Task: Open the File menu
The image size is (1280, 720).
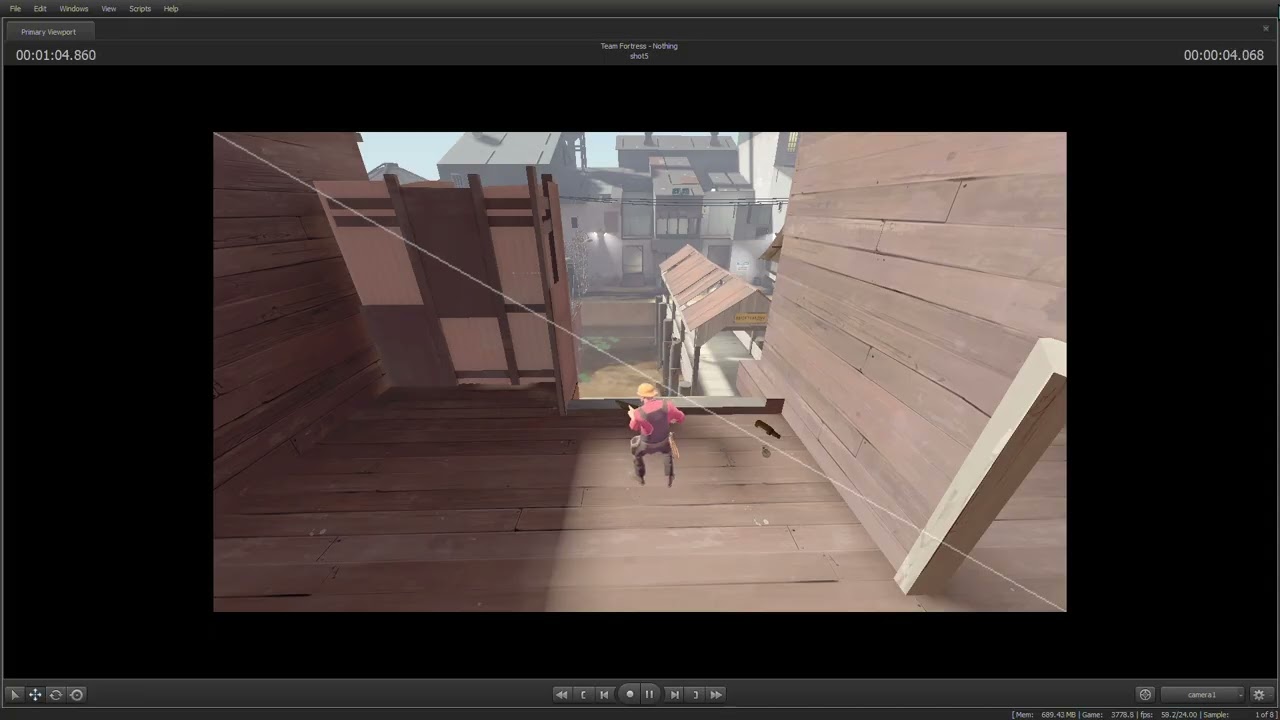Action: coord(15,8)
